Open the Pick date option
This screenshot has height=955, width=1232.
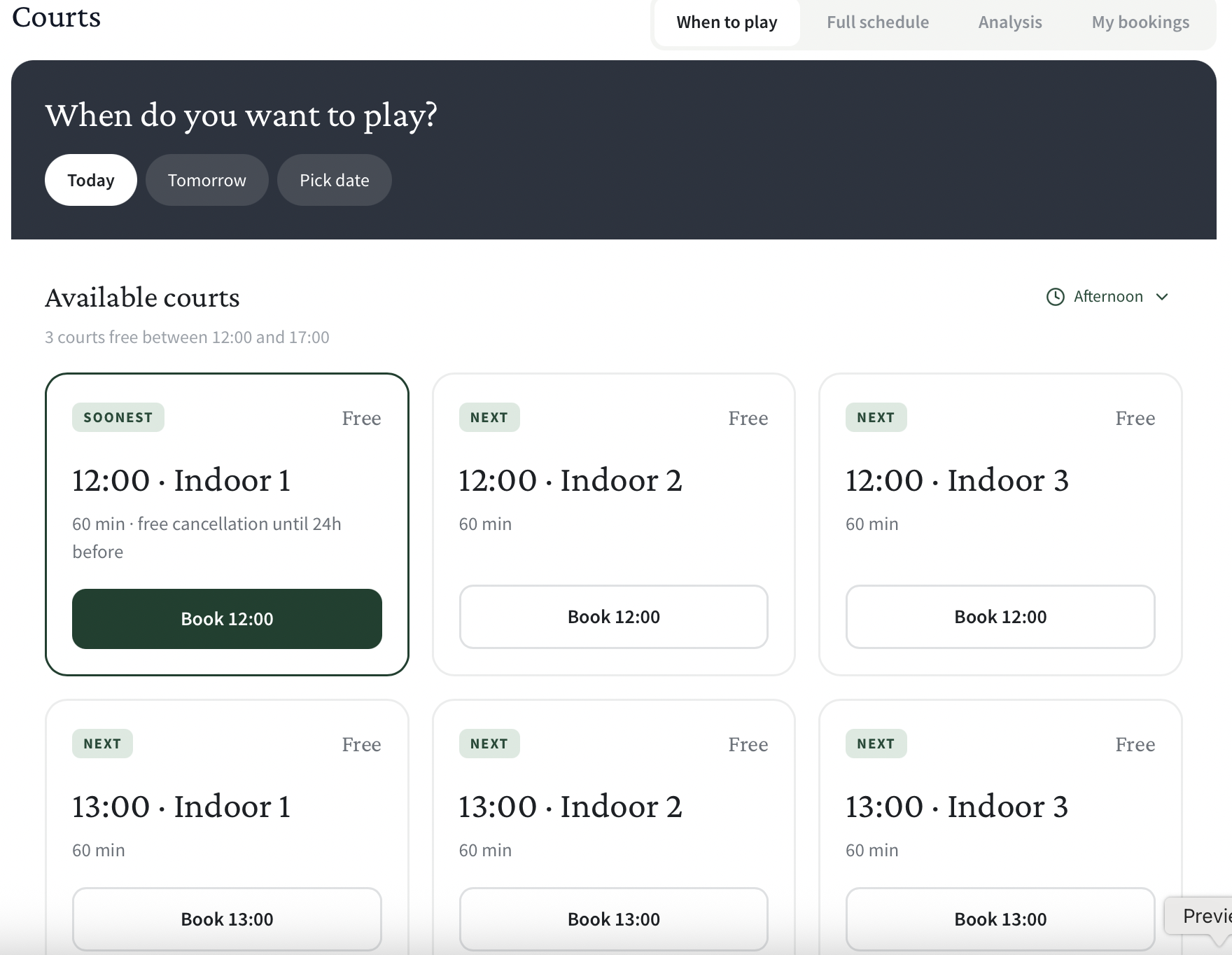[335, 180]
